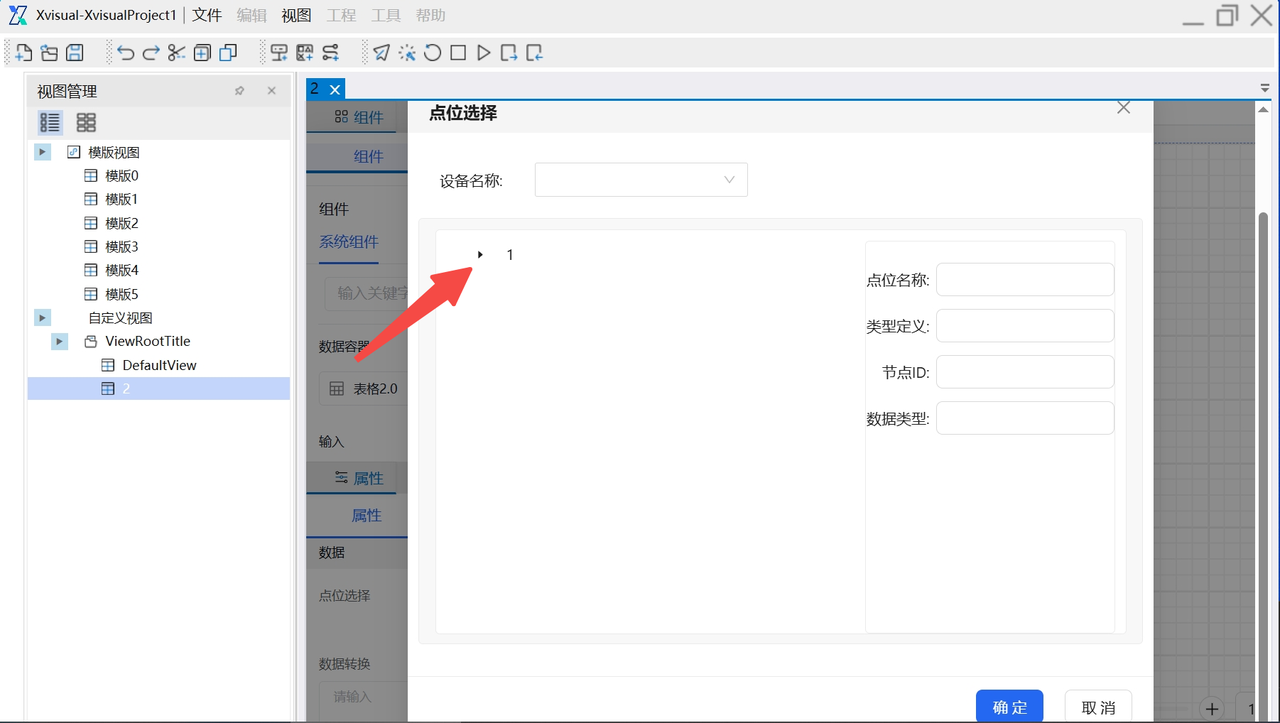The width and height of the screenshot is (1280, 723).
Task: Select 横版1 in the view tree
Action: click(x=121, y=199)
